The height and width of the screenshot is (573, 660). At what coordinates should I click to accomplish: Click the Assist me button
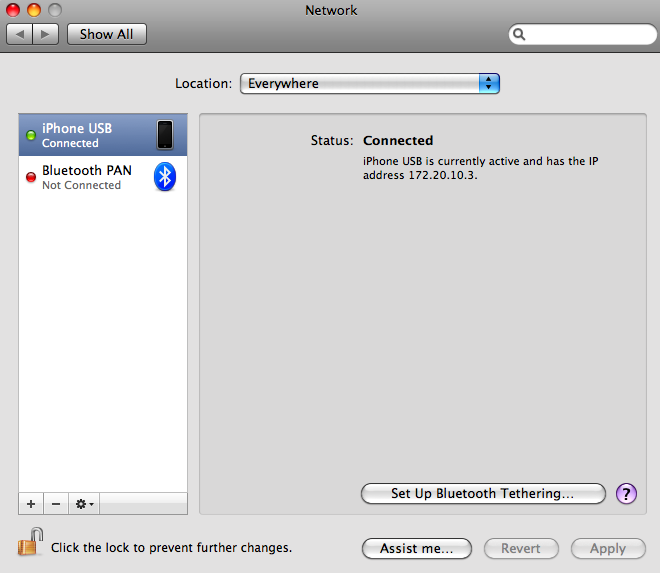pos(417,548)
